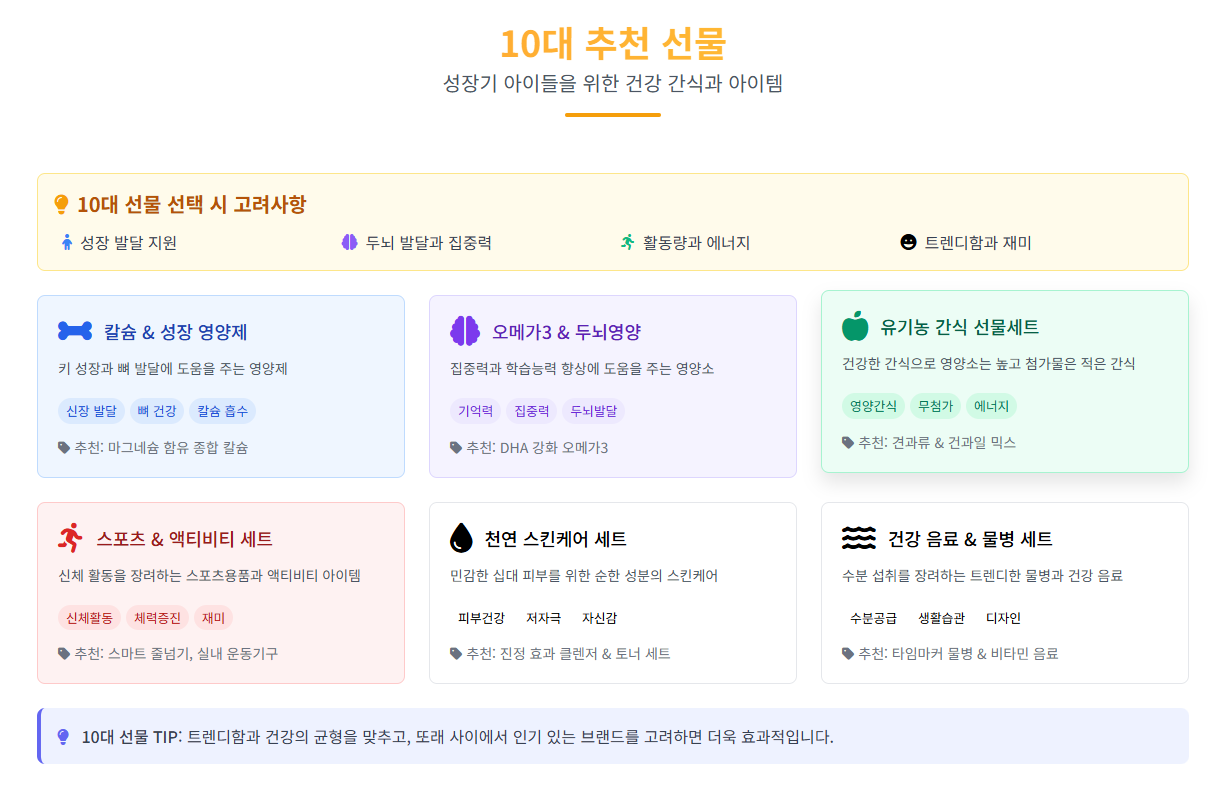Click the water drop icon on 스킨케어 card
1230x791 pixels.
[461, 538]
